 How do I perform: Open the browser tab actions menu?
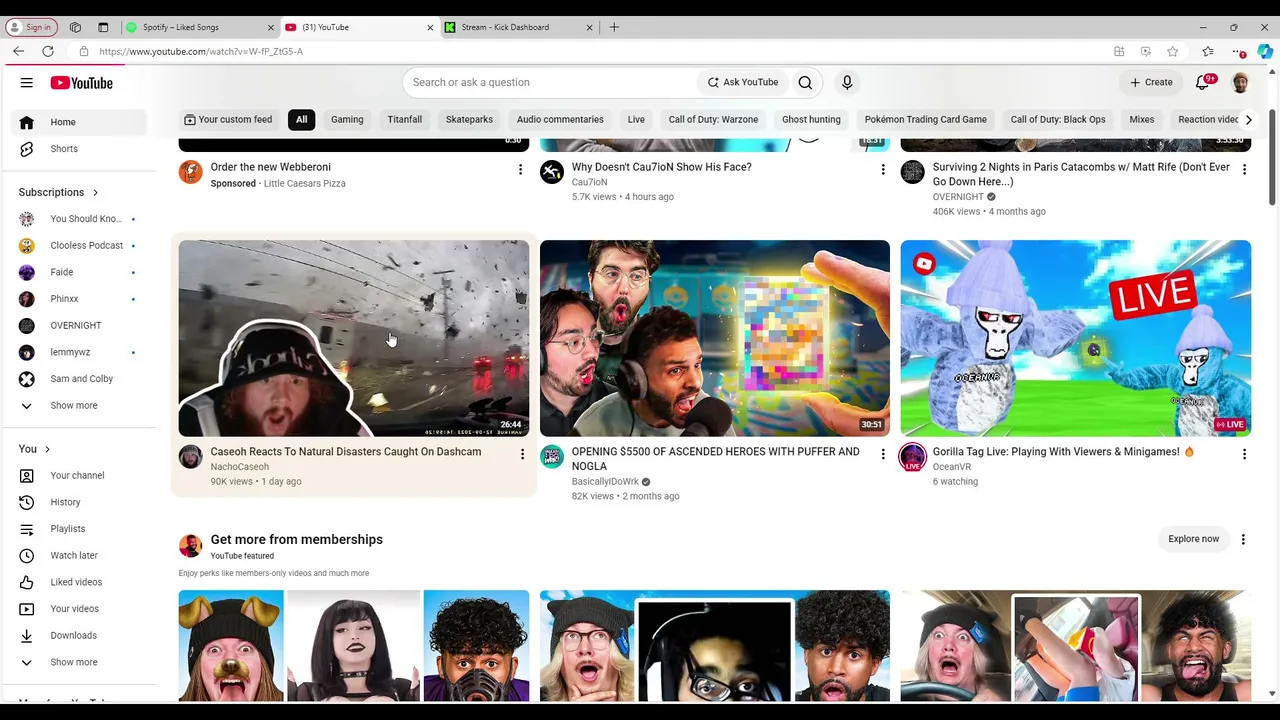pos(103,27)
